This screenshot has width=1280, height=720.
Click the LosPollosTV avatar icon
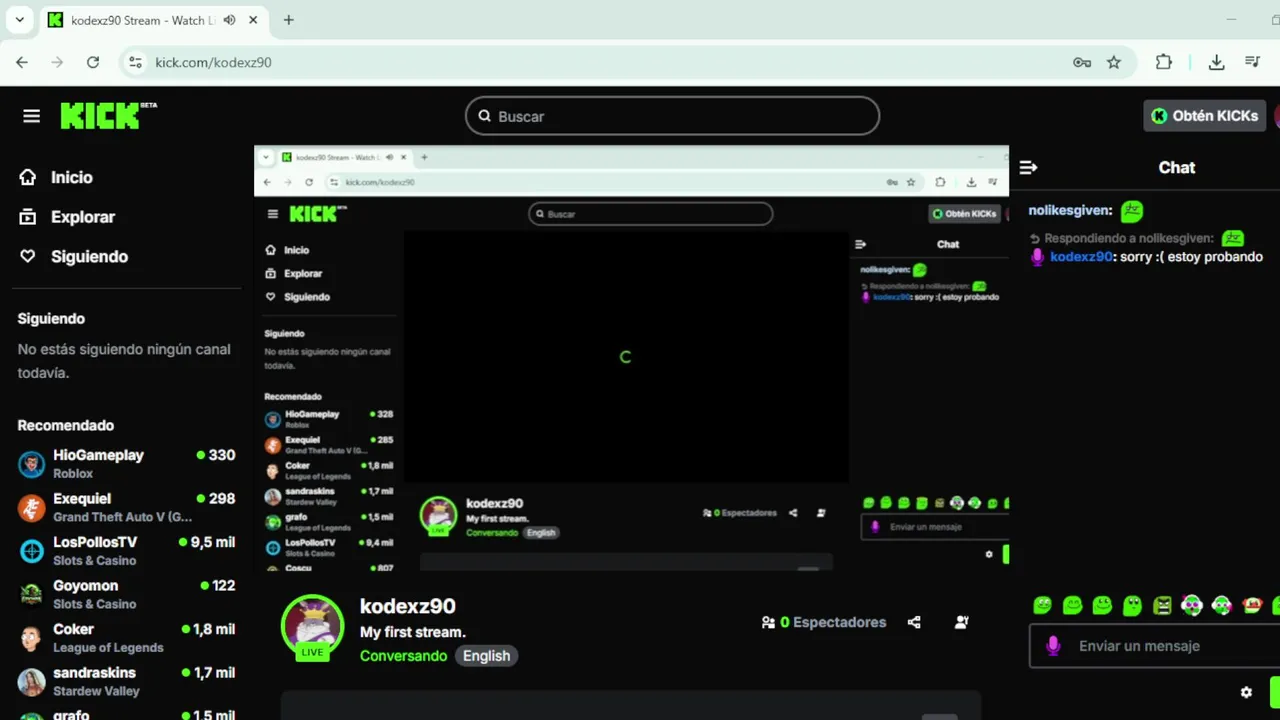pyautogui.click(x=32, y=551)
